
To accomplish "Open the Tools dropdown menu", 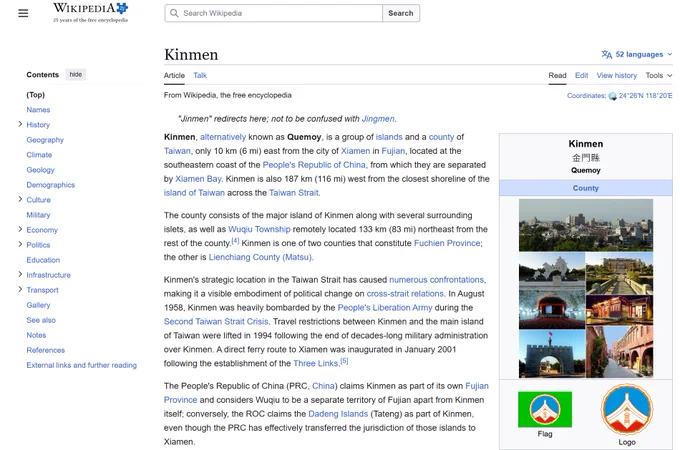I will (659, 75).
